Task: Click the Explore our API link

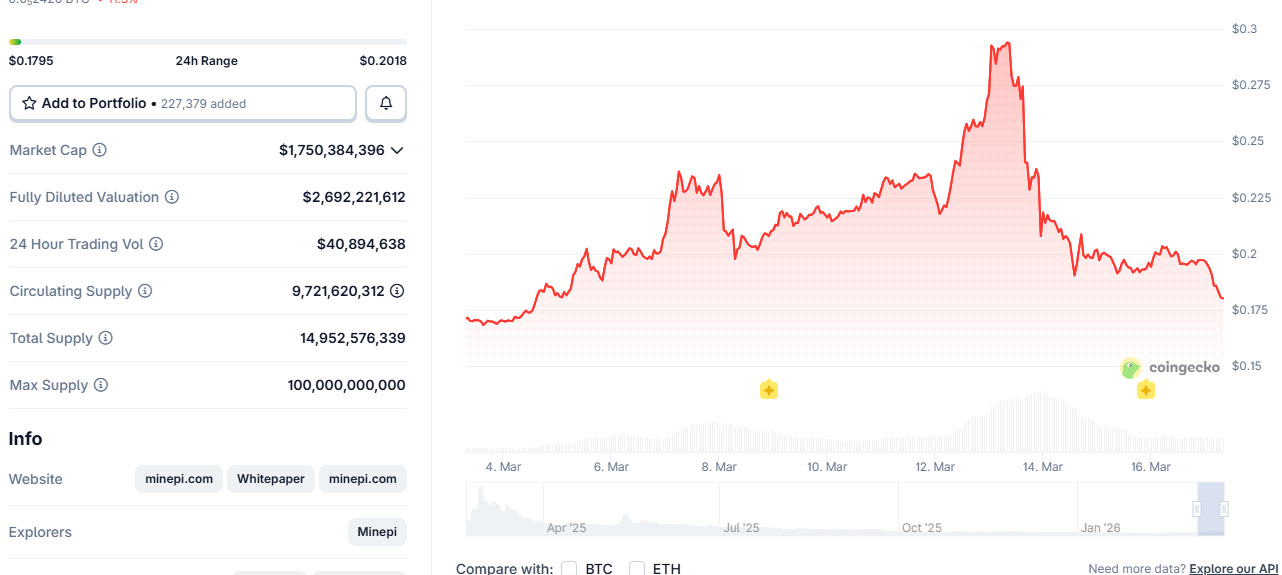Action: (1233, 568)
